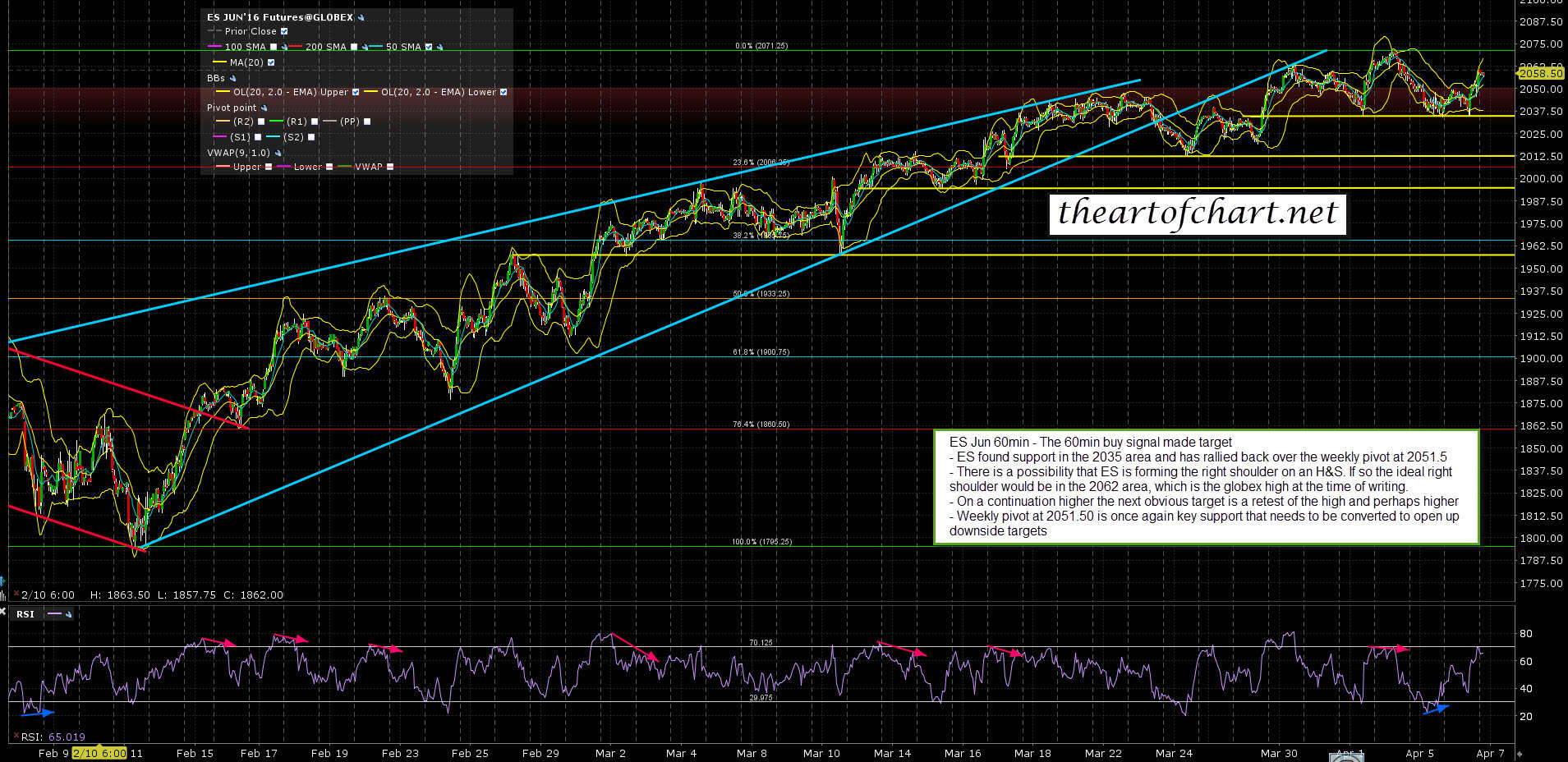Viewport: 1568px width, 762px height.
Task: Enable the 100 SMA checkbox
Action: 274,48
